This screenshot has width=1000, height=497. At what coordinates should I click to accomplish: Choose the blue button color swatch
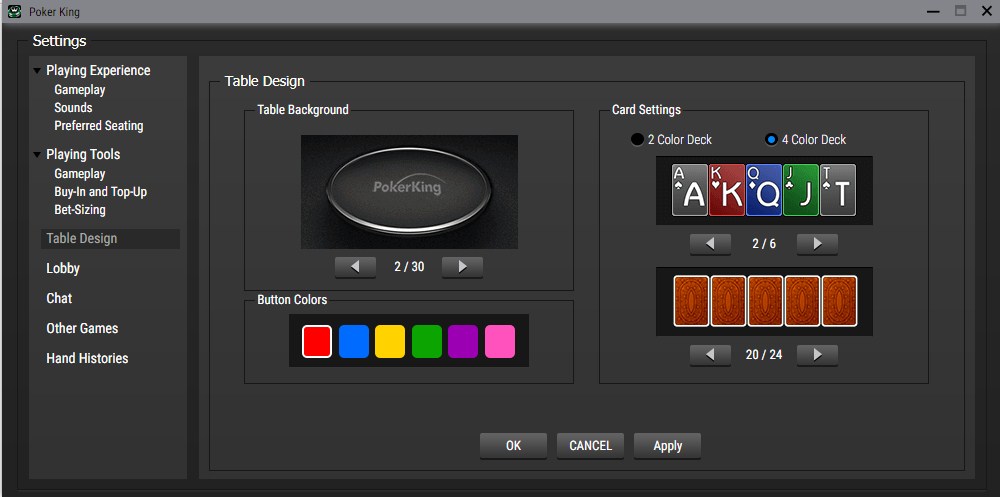pyautogui.click(x=353, y=341)
